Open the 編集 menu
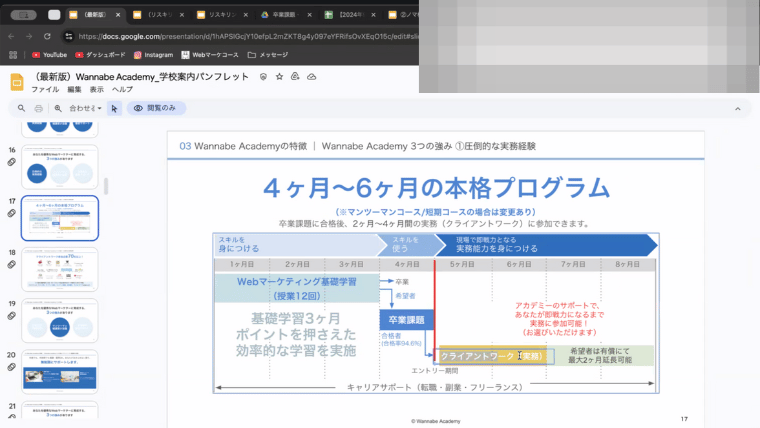Screen dimensions: 760x428 point(74,90)
